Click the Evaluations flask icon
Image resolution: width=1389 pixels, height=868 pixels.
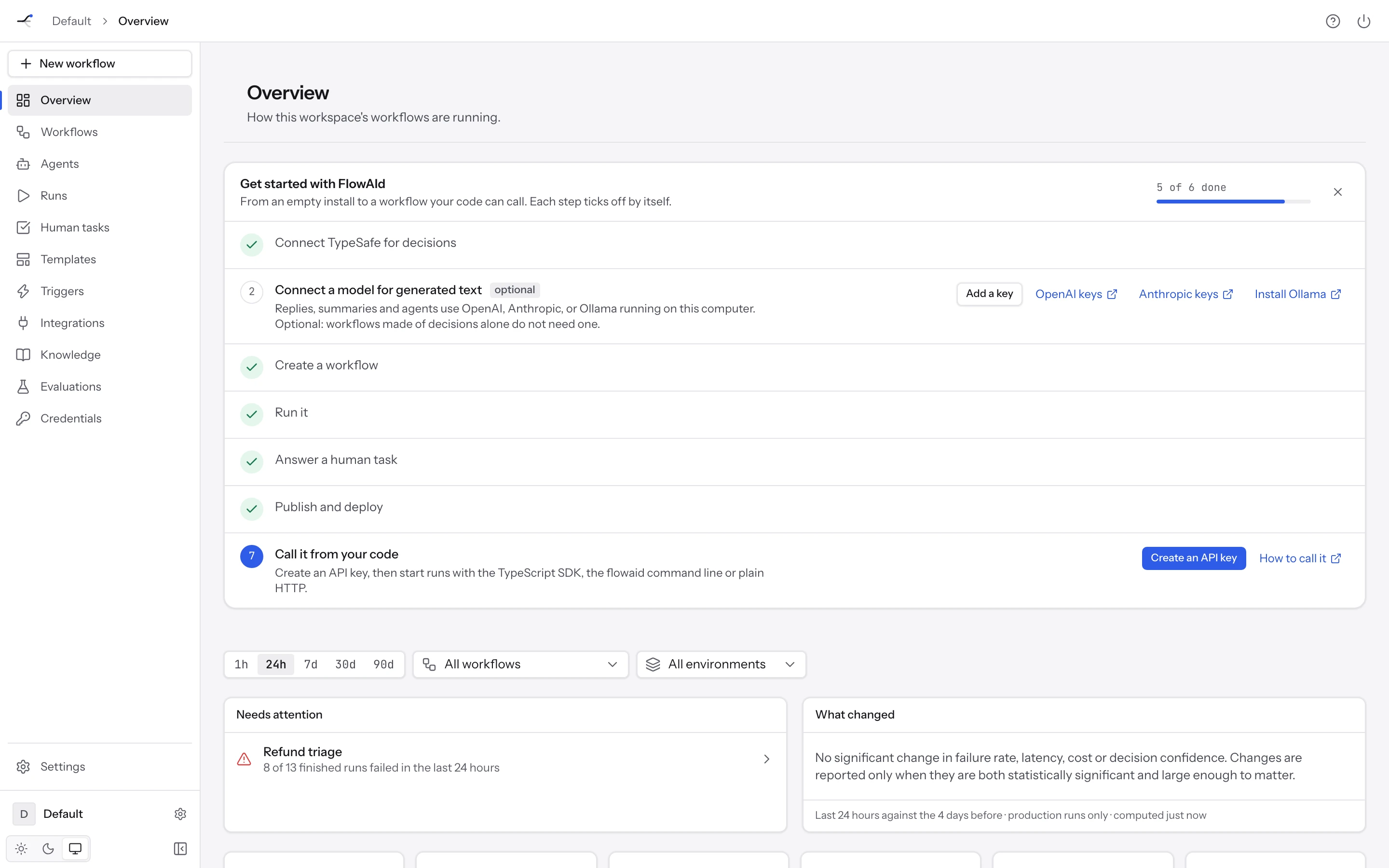[x=23, y=387]
